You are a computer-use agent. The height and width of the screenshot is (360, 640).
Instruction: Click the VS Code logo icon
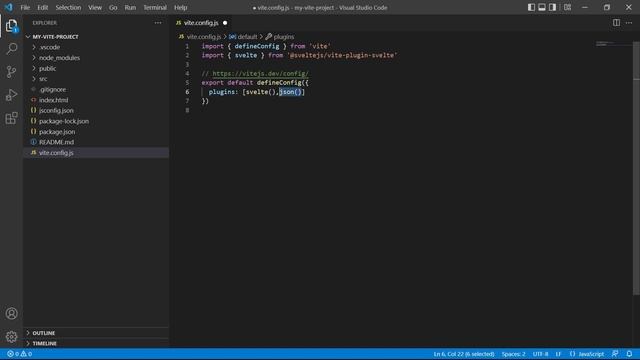[x=9, y=7]
